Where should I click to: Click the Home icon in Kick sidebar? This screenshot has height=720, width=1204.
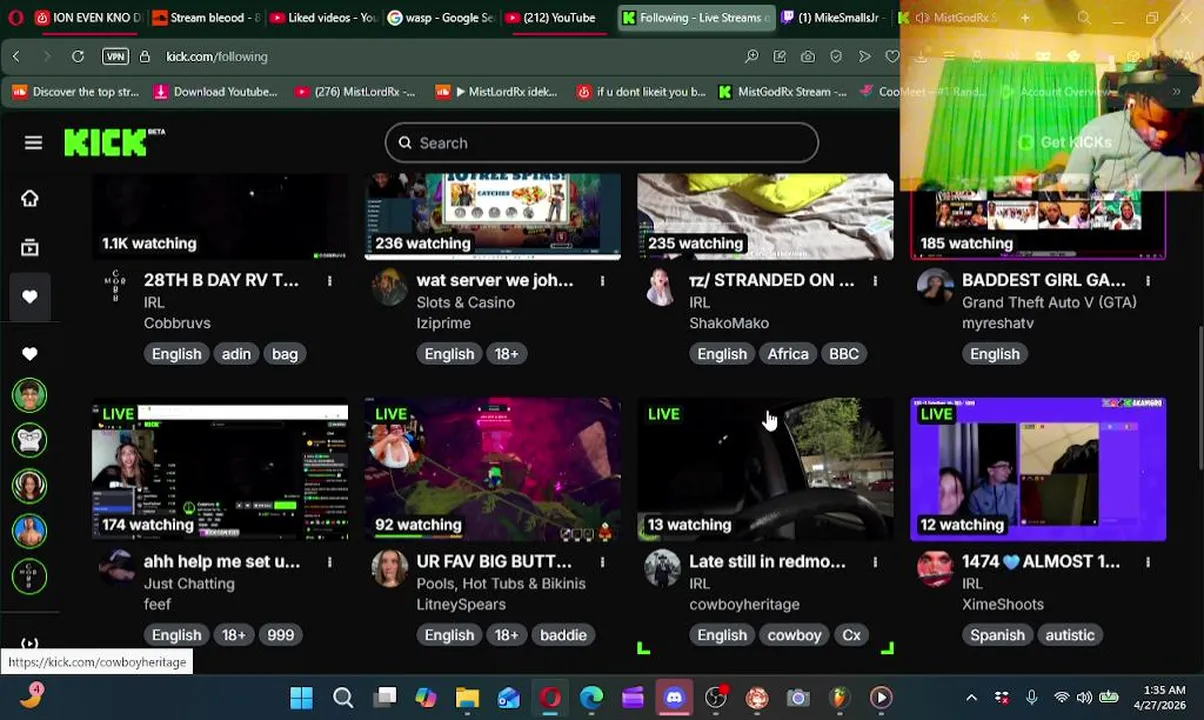pos(30,198)
